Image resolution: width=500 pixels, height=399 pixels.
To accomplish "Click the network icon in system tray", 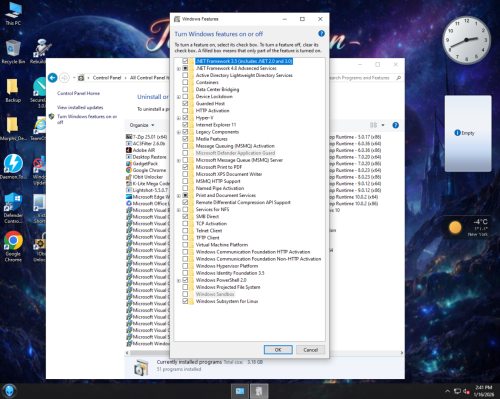I will click(457, 391).
